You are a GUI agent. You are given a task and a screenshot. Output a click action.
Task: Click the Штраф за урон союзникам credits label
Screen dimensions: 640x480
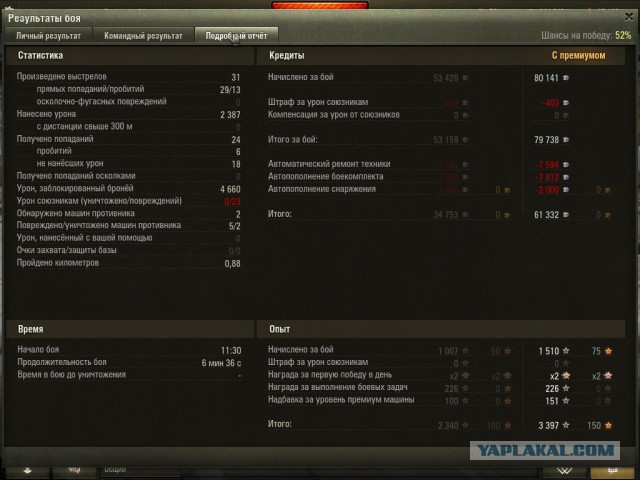pos(318,102)
